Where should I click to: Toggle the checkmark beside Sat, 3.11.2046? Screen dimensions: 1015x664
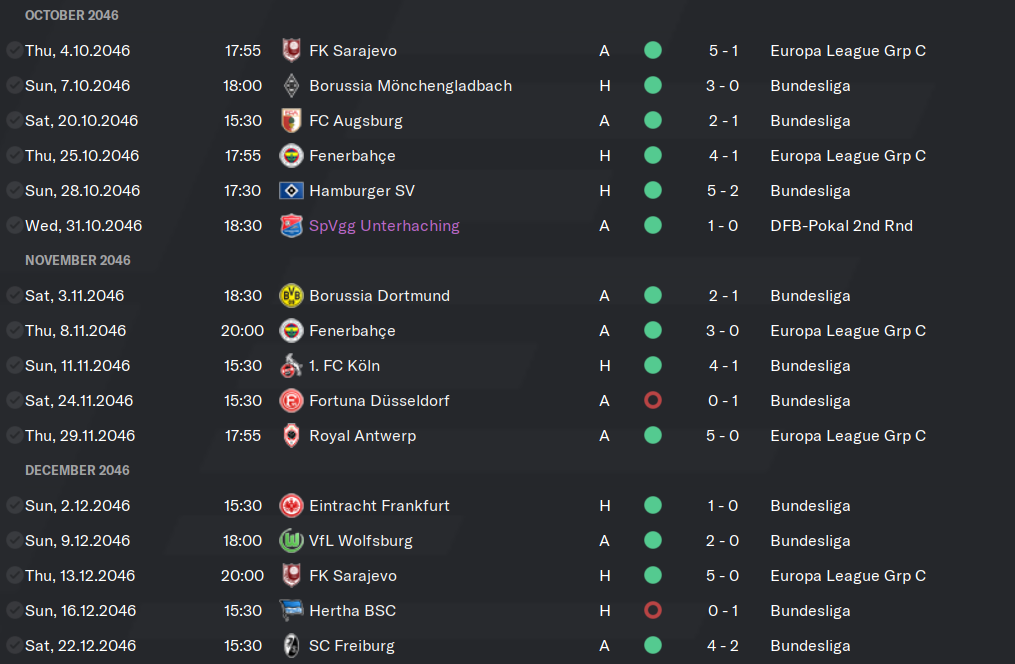[14, 295]
